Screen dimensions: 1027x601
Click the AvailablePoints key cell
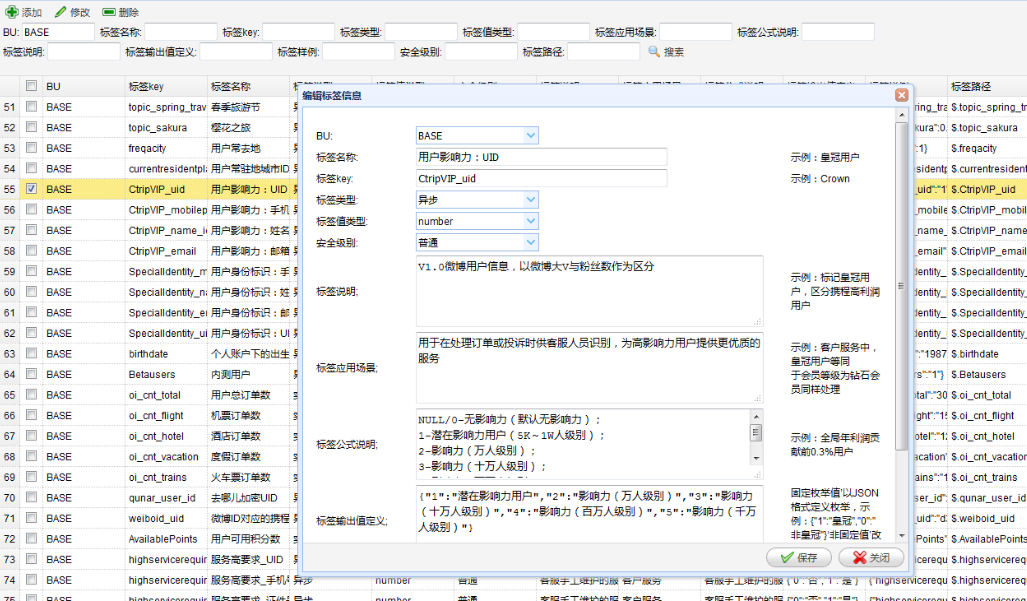[x=166, y=539]
